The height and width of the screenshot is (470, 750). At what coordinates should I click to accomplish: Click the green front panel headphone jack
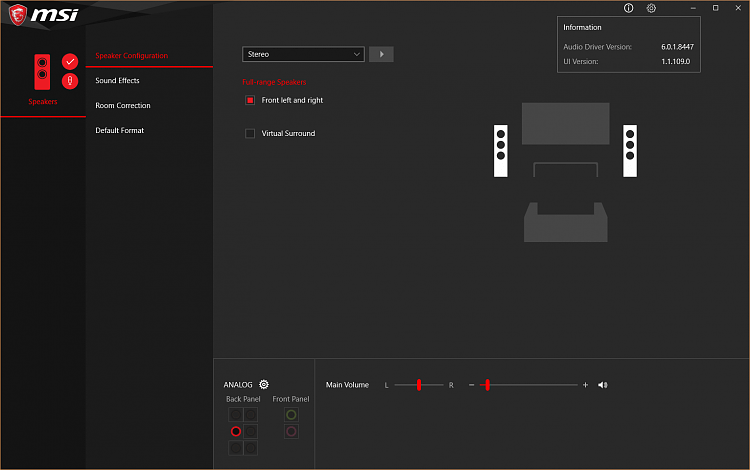click(x=291, y=414)
